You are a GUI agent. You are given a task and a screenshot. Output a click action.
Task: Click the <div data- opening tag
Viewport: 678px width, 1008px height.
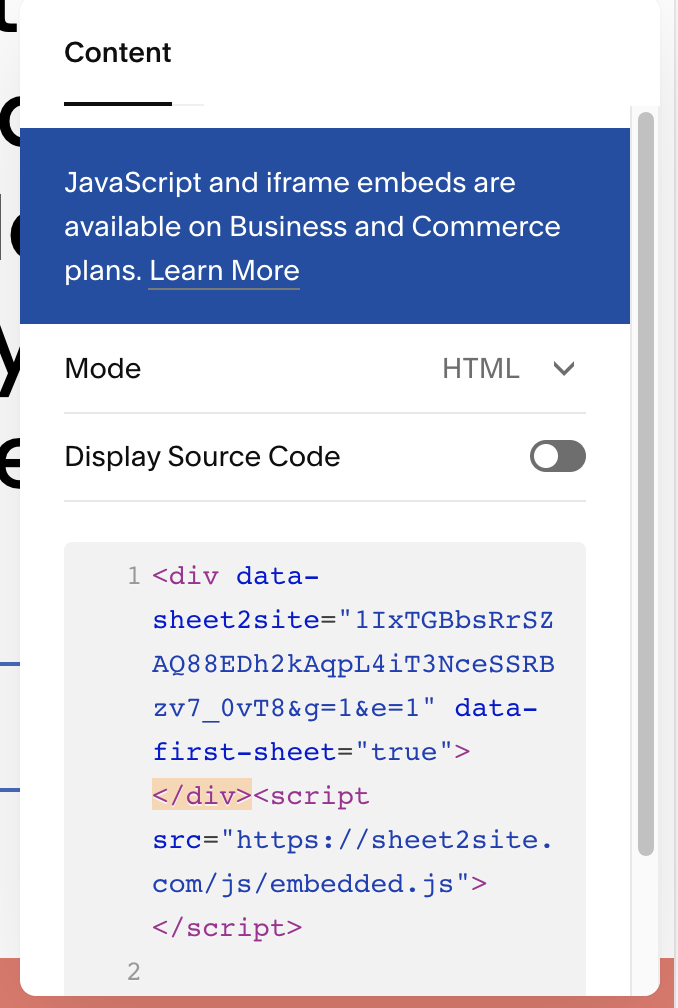(235, 575)
